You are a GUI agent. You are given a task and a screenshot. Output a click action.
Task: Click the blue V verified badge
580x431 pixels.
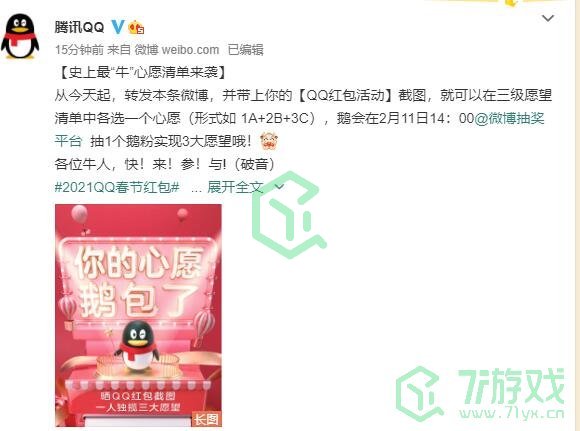coord(118,27)
